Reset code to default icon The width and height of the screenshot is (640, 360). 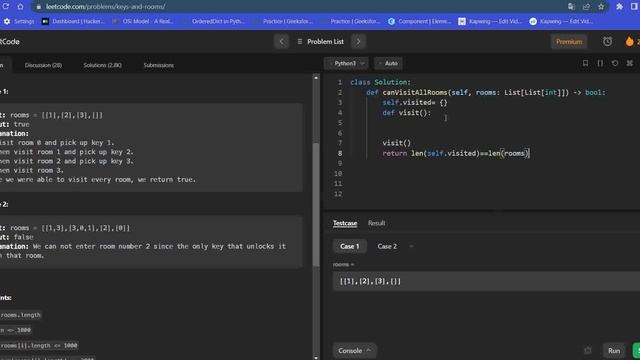point(615,63)
